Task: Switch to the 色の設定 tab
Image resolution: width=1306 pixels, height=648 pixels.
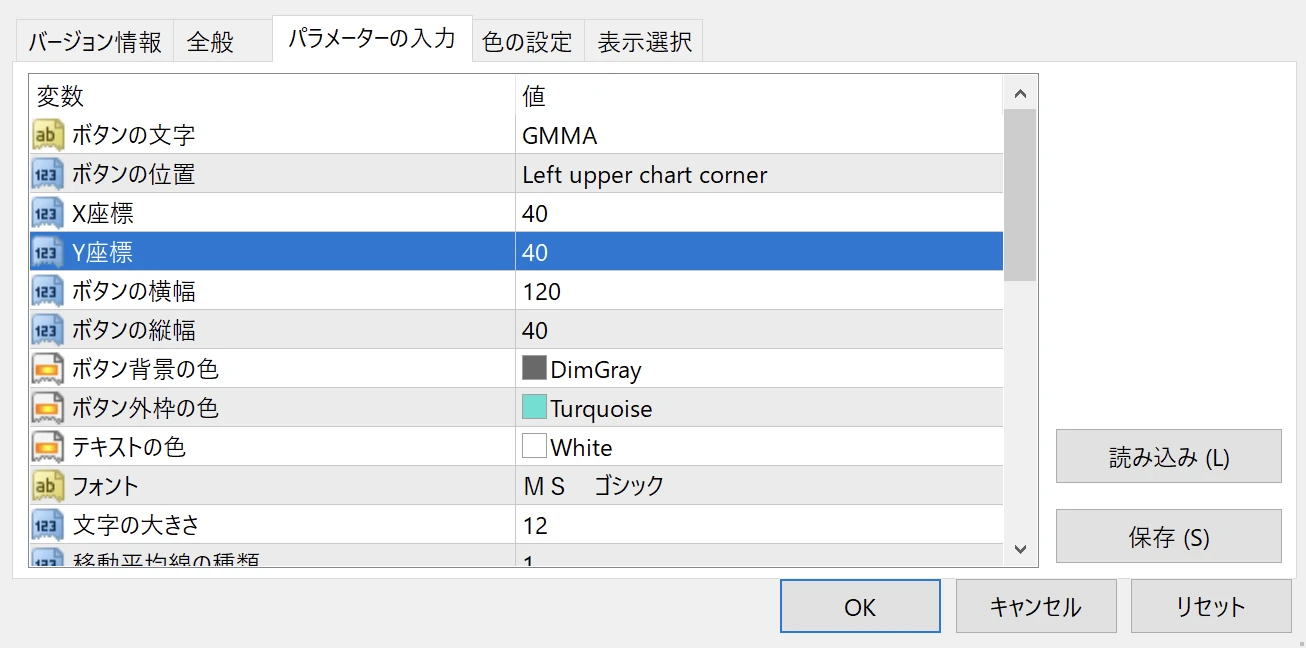Action: [x=528, y=40]
